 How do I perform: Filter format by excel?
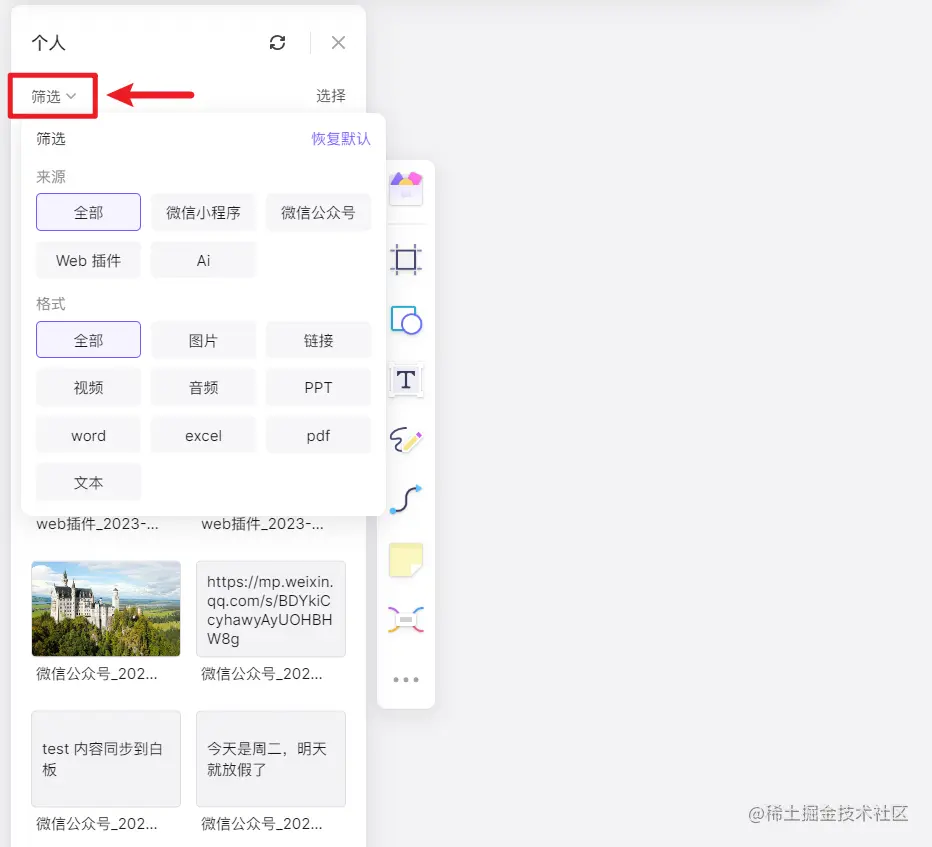(x=203, y=435)
